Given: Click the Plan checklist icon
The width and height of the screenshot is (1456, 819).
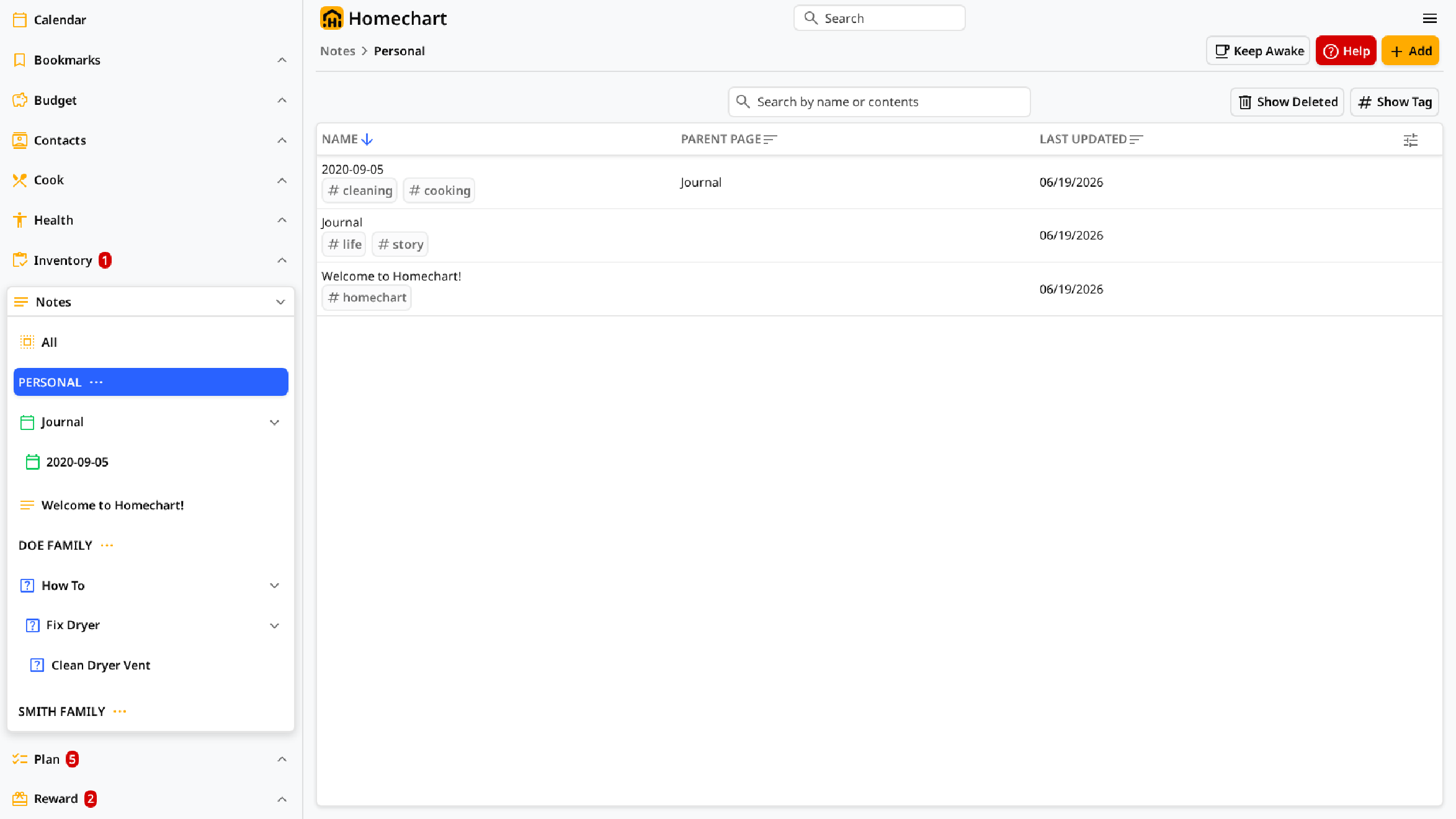Looking at the screenshot, I should (20, 759).
